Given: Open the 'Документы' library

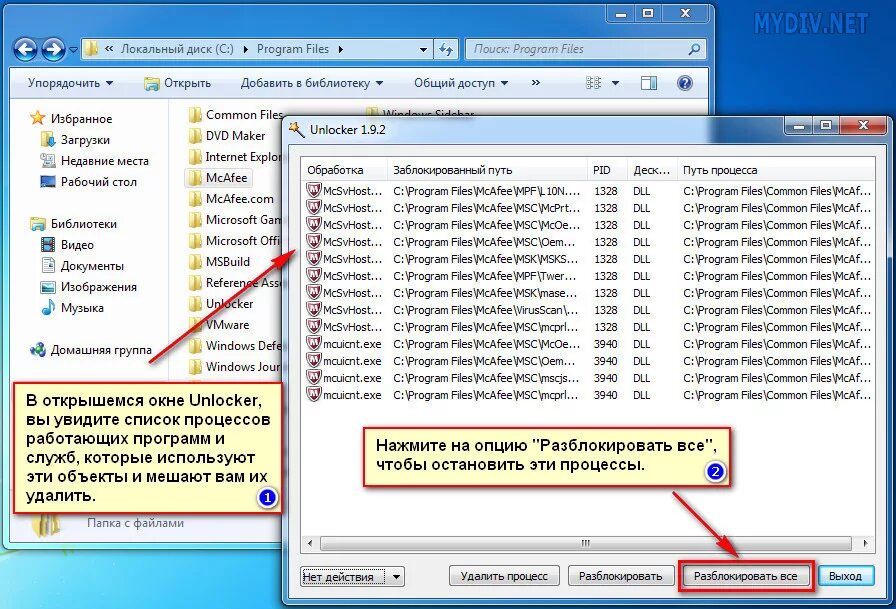Looking at the screenshot, I should point(82,266).
